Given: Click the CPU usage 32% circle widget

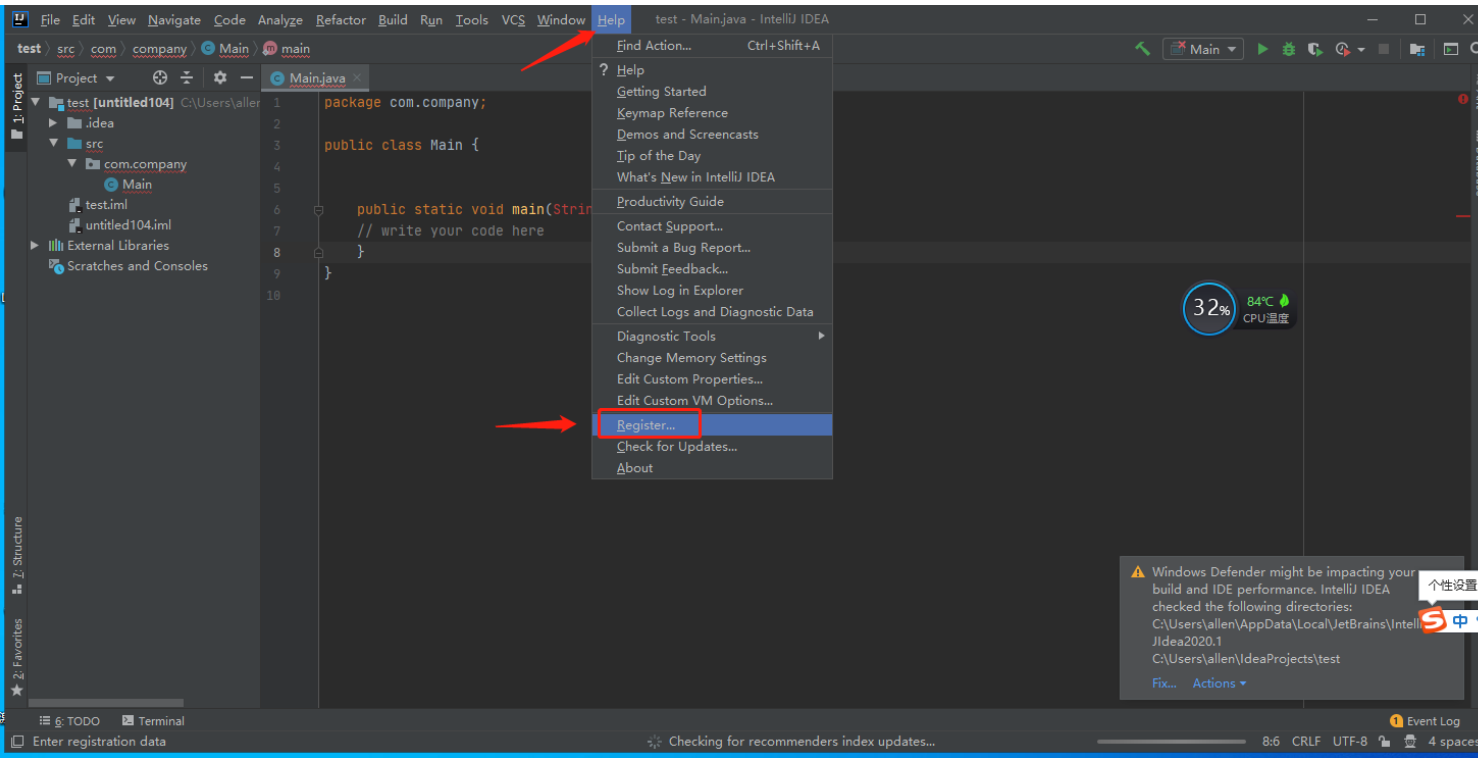Looking at the screenshot, I should [1210, 308].
